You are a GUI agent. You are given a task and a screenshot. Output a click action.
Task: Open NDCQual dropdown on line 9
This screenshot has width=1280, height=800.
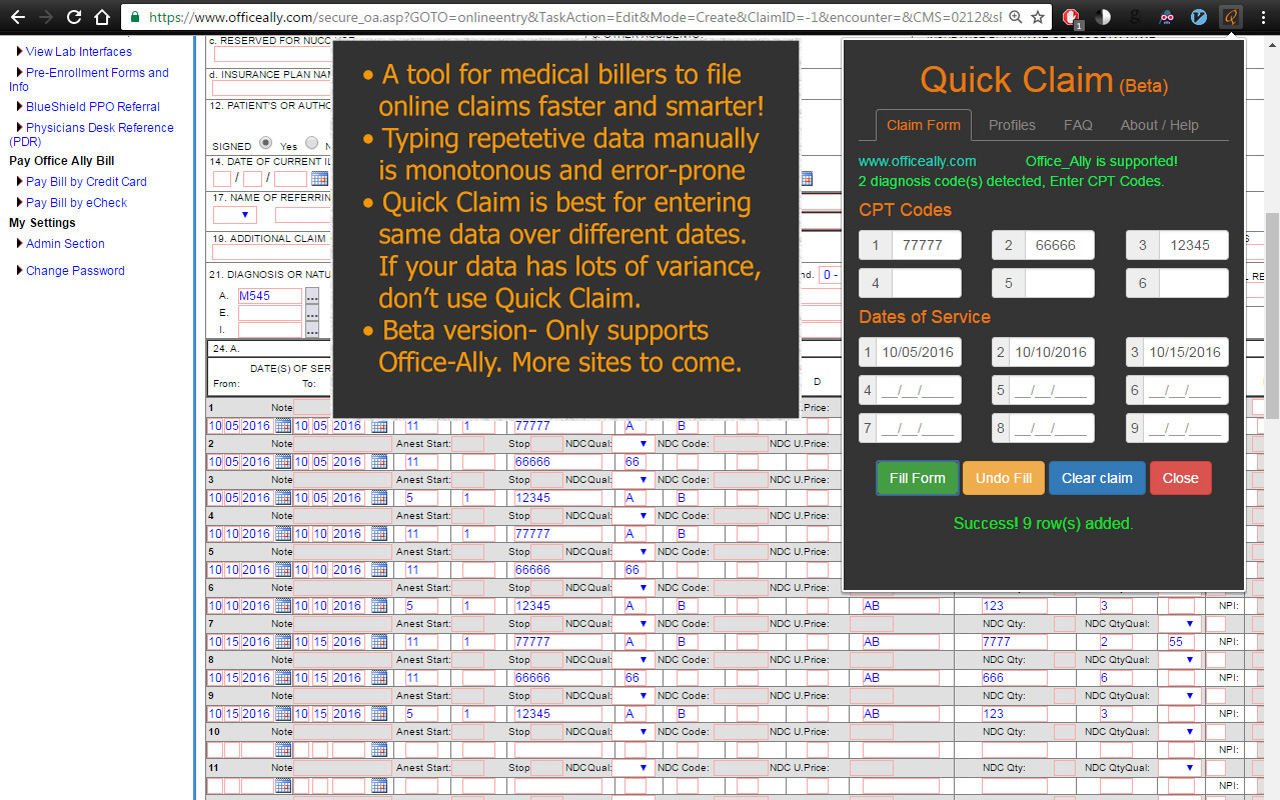click(632, 696)
